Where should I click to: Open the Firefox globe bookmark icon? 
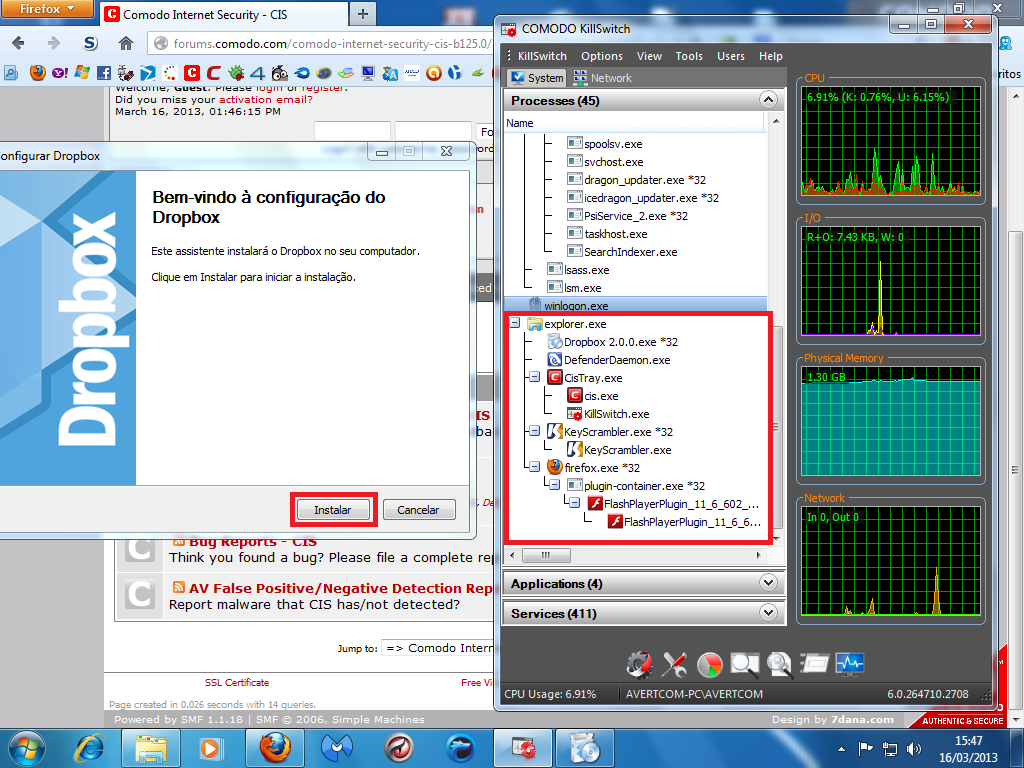pyautogui.click(x=37, y=73)
